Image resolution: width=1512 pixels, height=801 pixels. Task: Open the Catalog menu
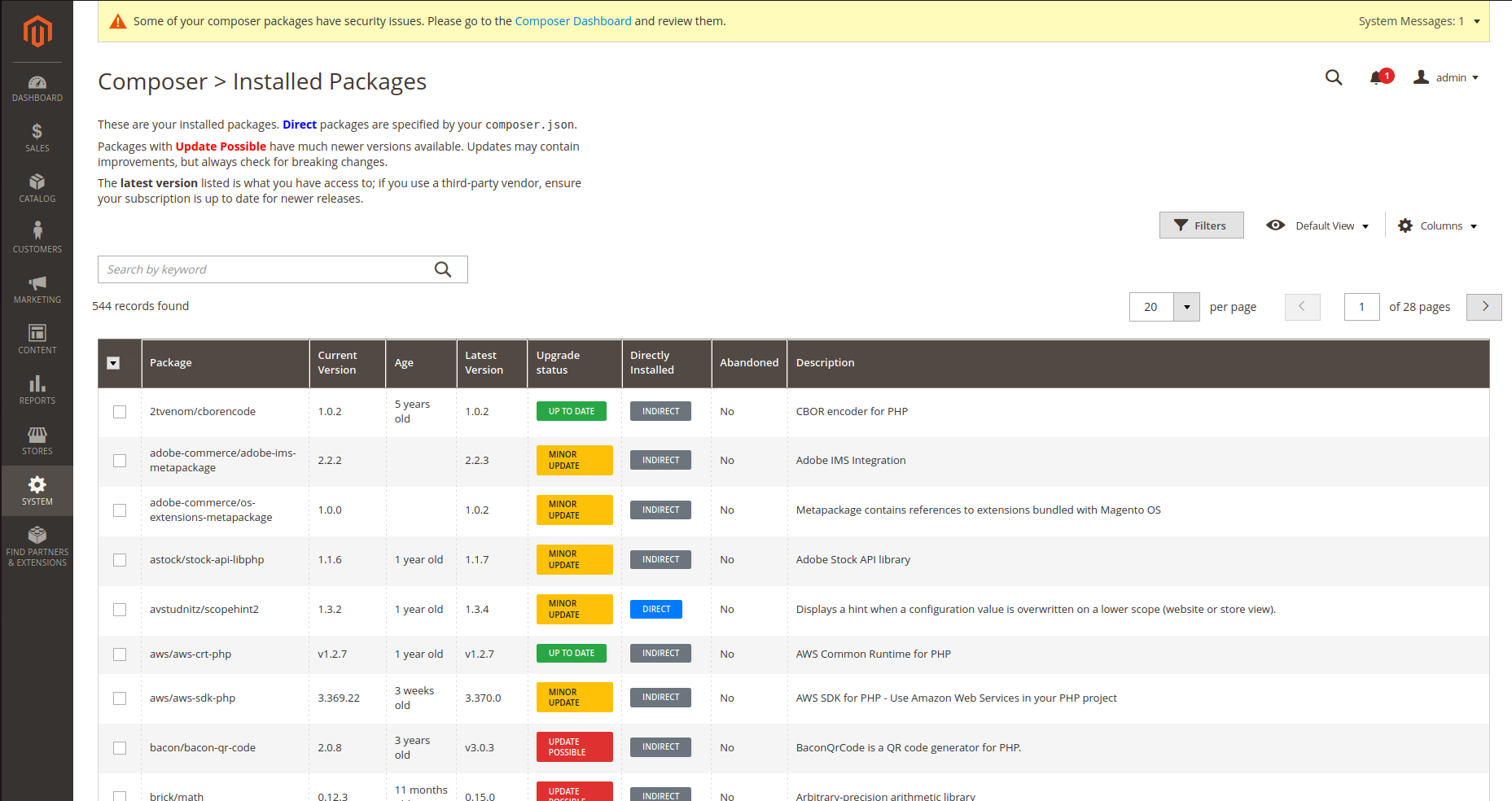tap(37, 189)
